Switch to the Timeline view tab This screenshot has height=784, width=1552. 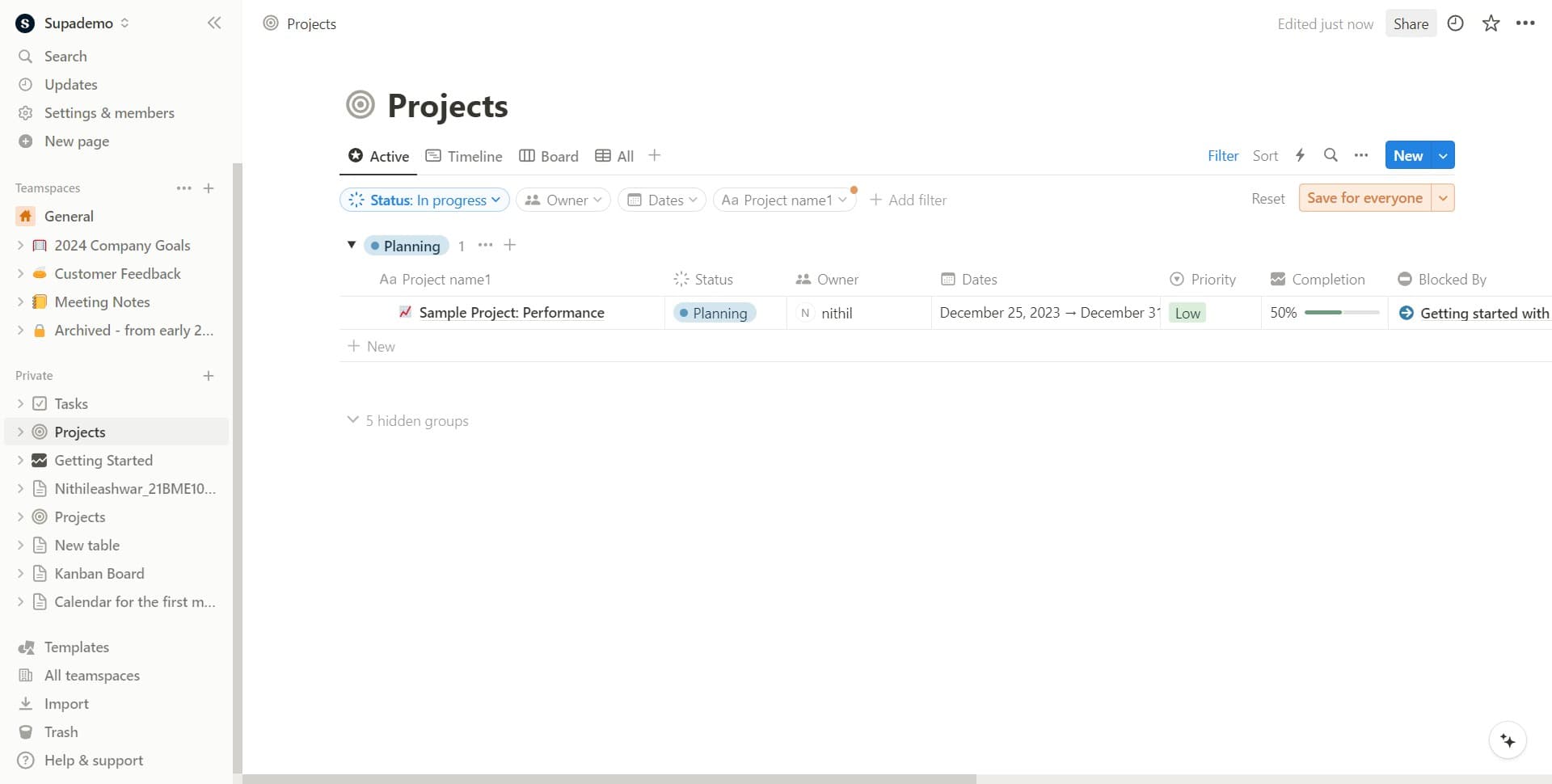coord(464,156)
